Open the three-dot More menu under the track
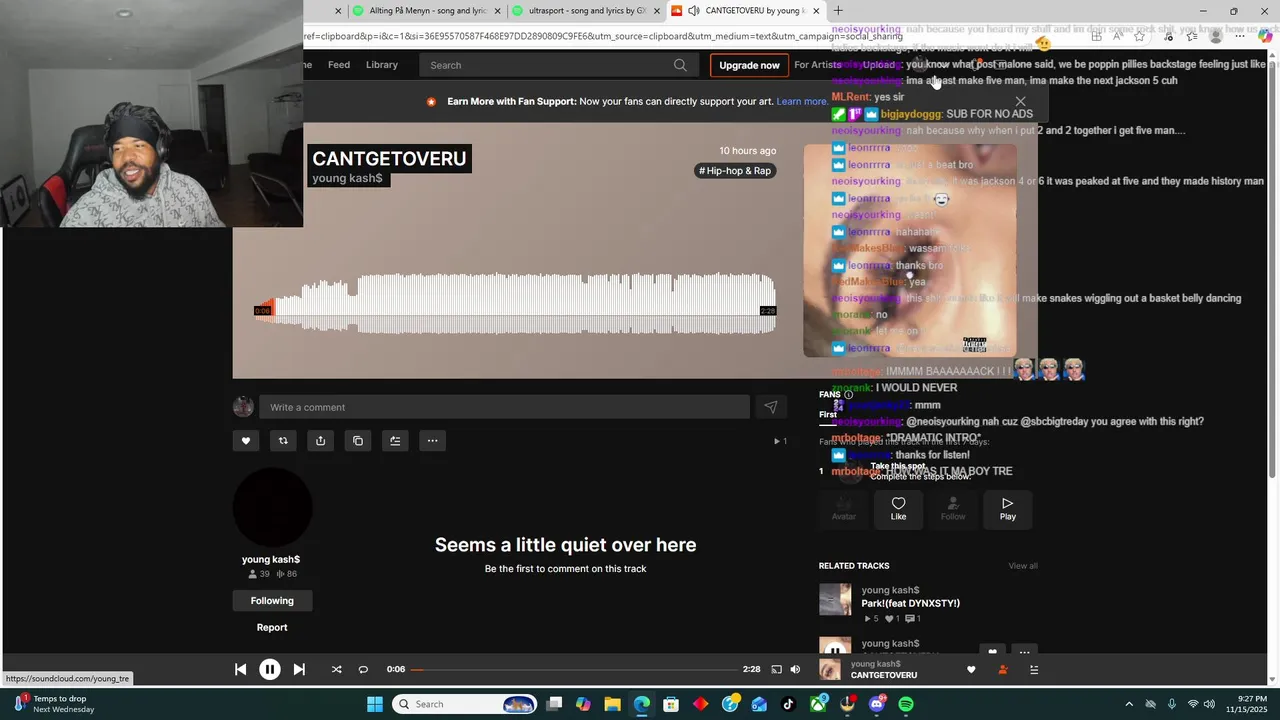 (432, 440)
